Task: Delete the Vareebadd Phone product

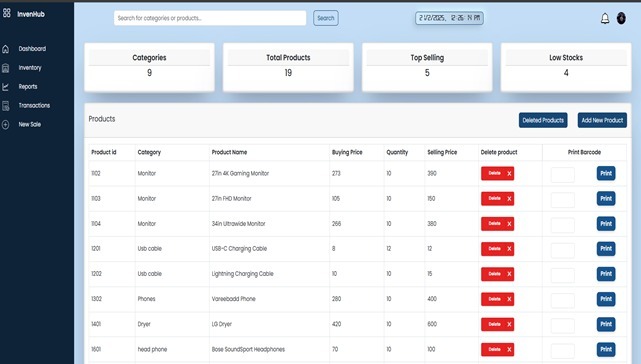Action: pyautogui.click(x=498, y=299)
